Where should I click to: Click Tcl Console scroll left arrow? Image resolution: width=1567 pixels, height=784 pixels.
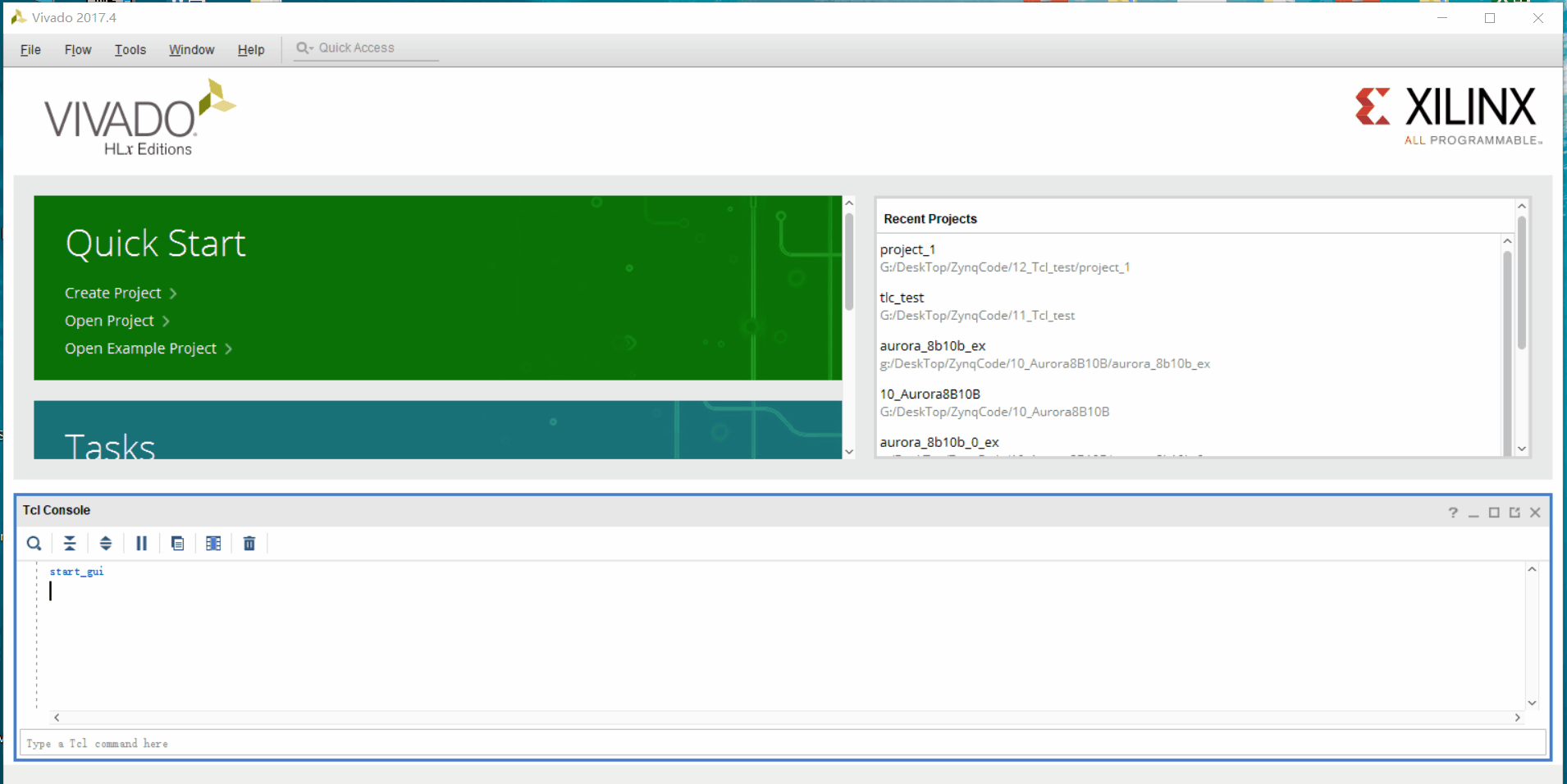57,718
